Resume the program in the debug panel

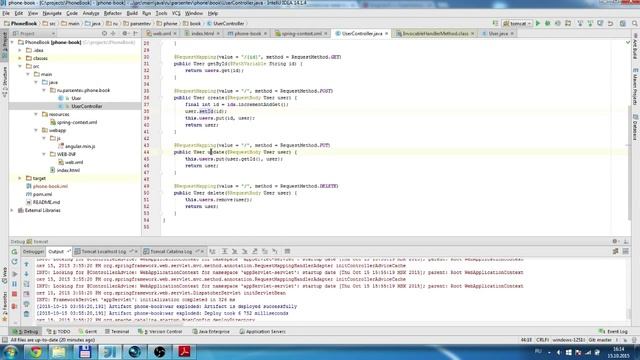pyautogui.click(x=14, y=273)
